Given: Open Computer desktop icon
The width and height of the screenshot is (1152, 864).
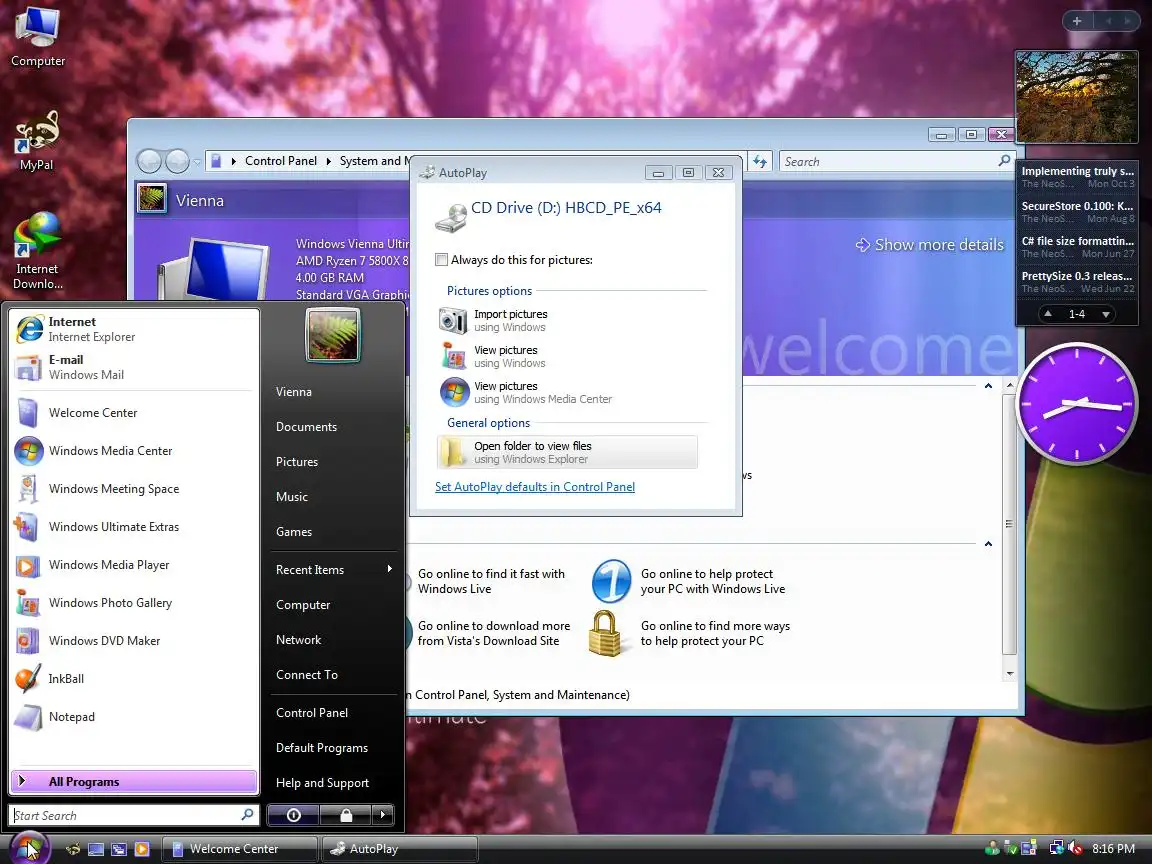Looking at the screenshot, I should point(37,37).
